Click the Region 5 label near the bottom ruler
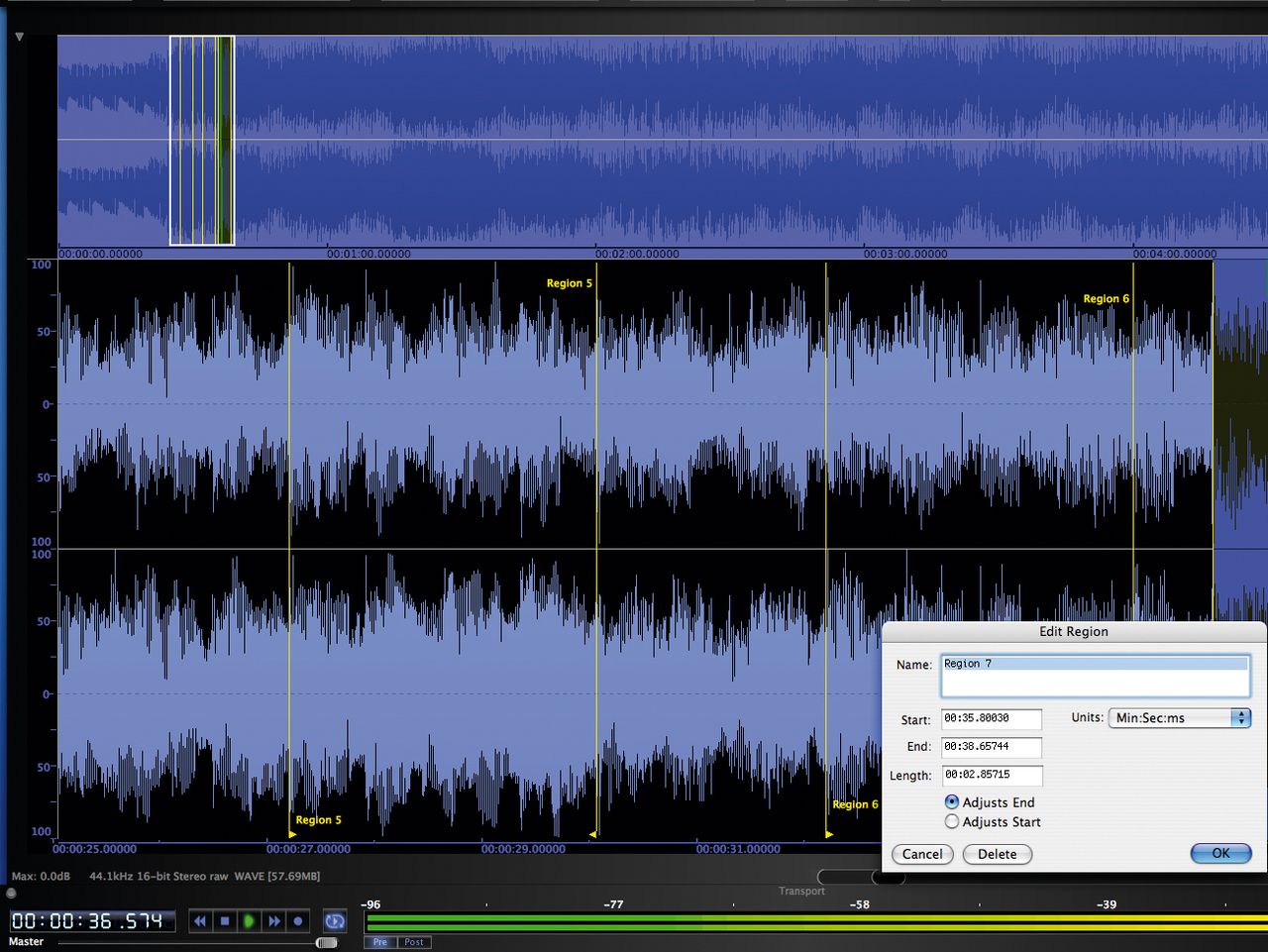 318,820
